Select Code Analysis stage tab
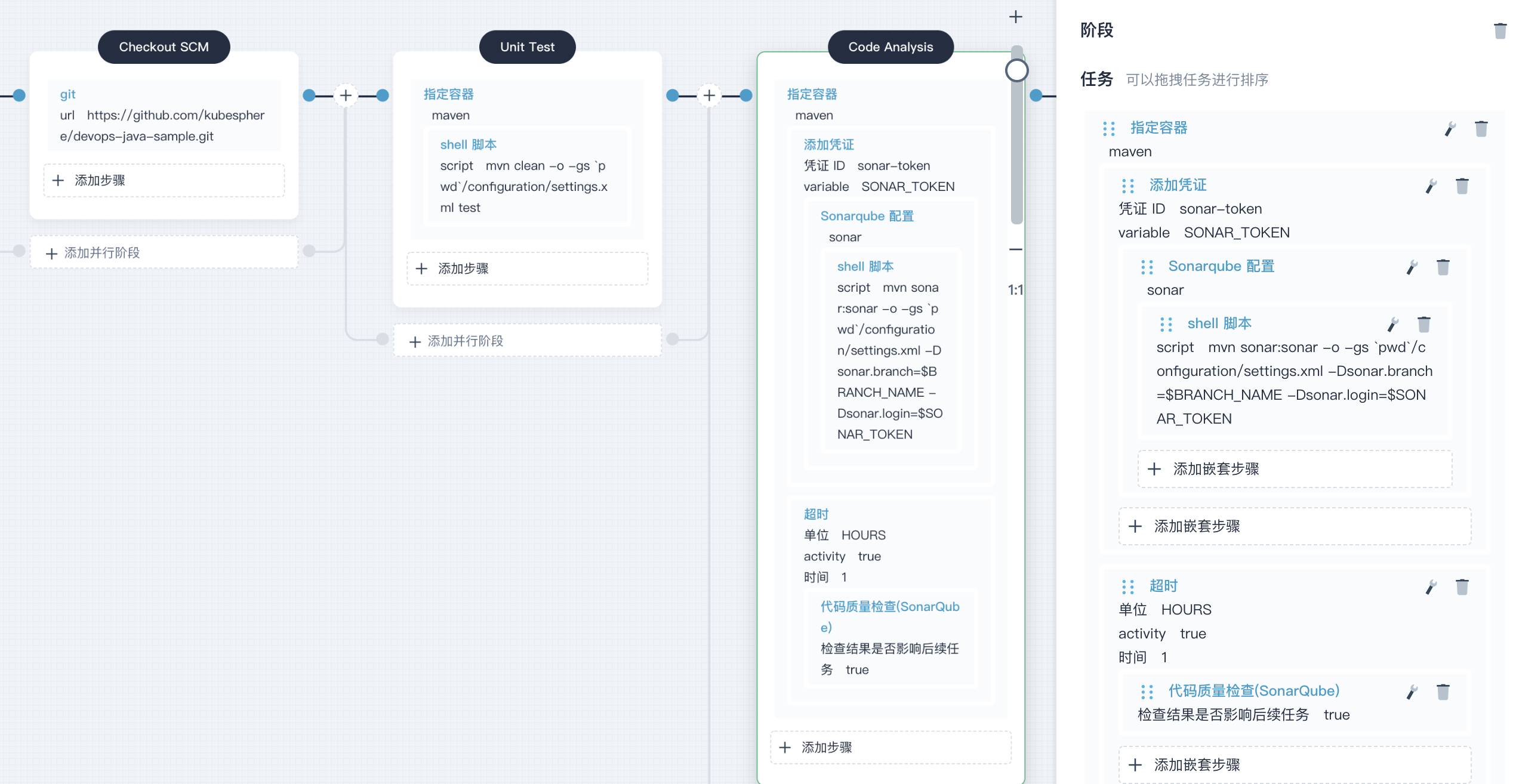Viewport: 1516px width, 784px height. point(891,47)
